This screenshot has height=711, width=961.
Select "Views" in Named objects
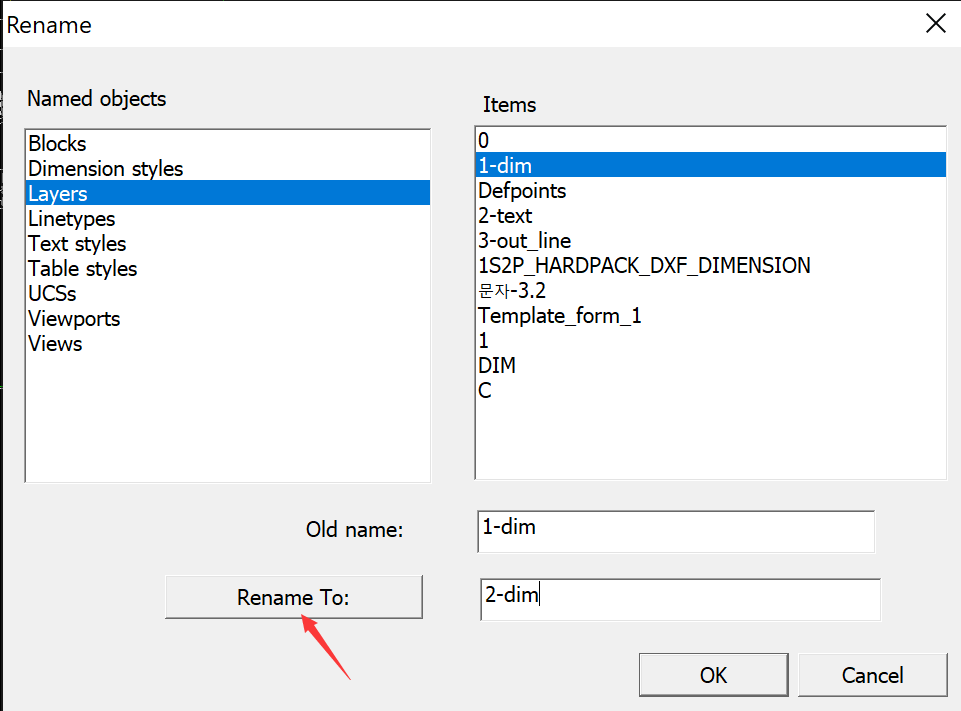tap(55, 343)
